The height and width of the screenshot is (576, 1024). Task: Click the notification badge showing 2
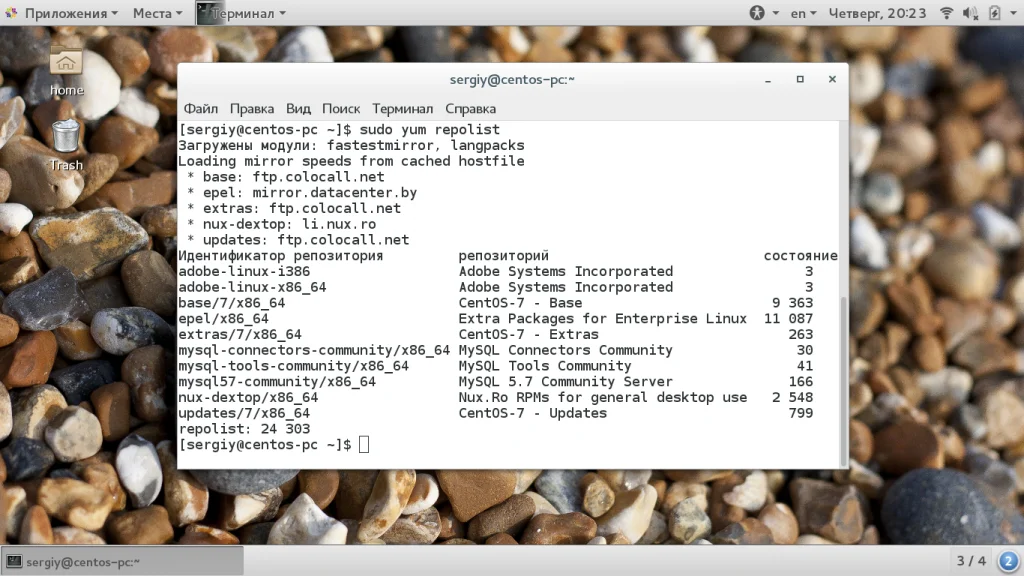click(1008, 561)
